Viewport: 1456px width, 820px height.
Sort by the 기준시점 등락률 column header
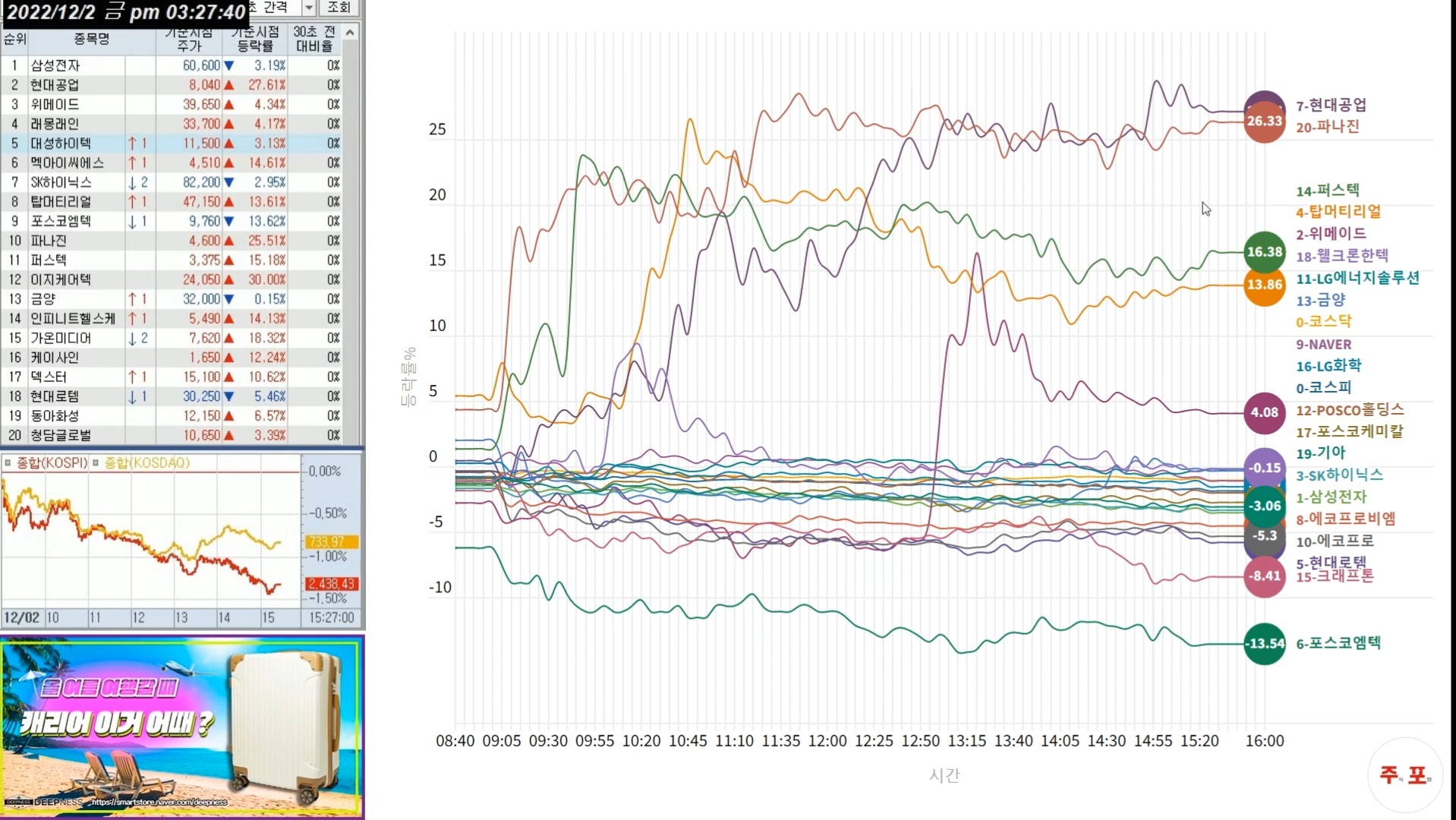[255, 39]
